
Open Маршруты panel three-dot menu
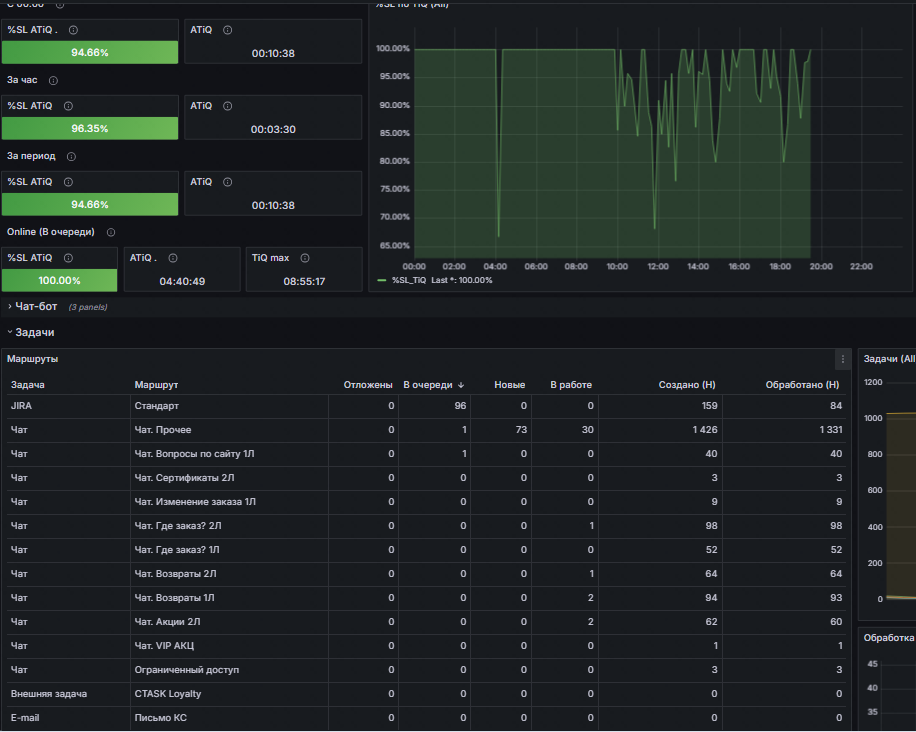pos(842,359)
